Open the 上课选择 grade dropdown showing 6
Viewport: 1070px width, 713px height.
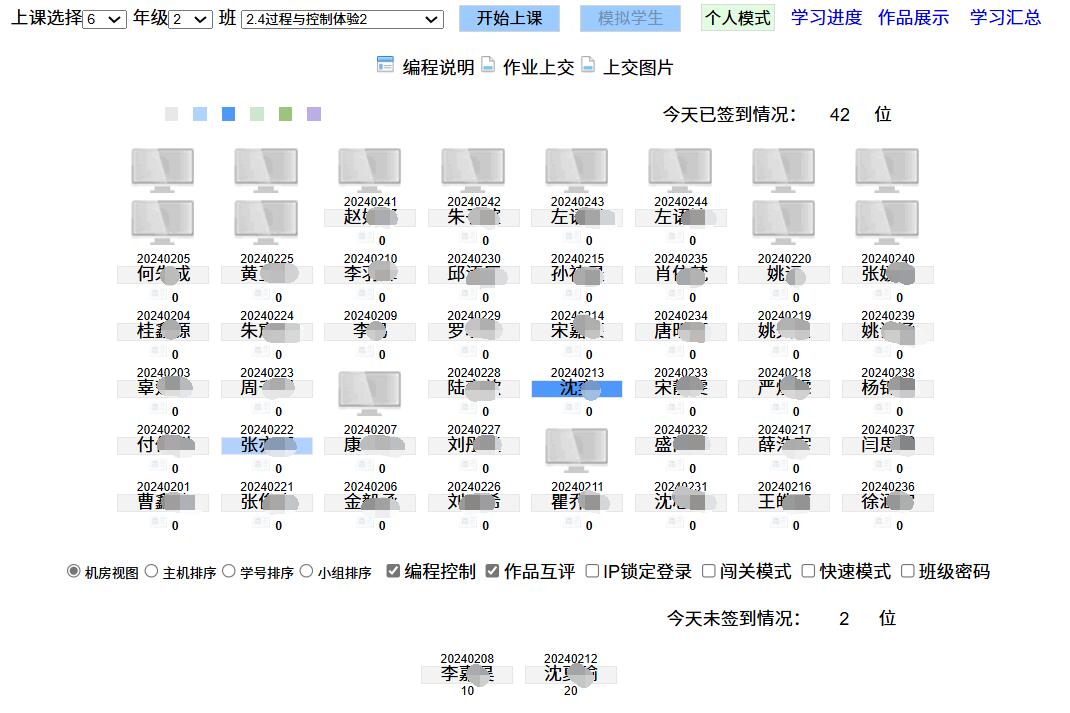[104, 19]
